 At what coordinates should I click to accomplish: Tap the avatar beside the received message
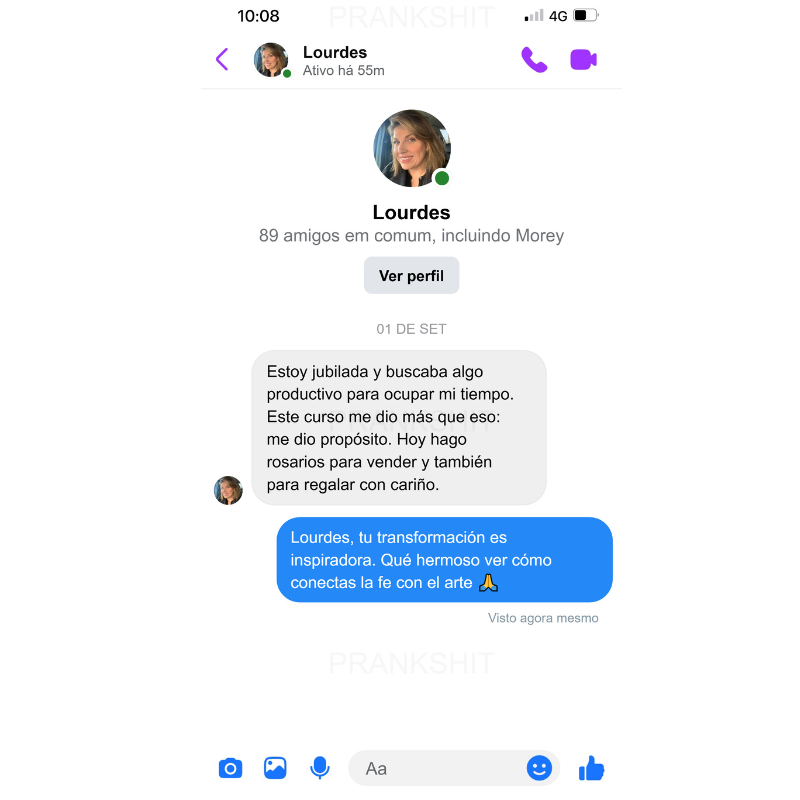pyautogui.click(x=228, y=490)
